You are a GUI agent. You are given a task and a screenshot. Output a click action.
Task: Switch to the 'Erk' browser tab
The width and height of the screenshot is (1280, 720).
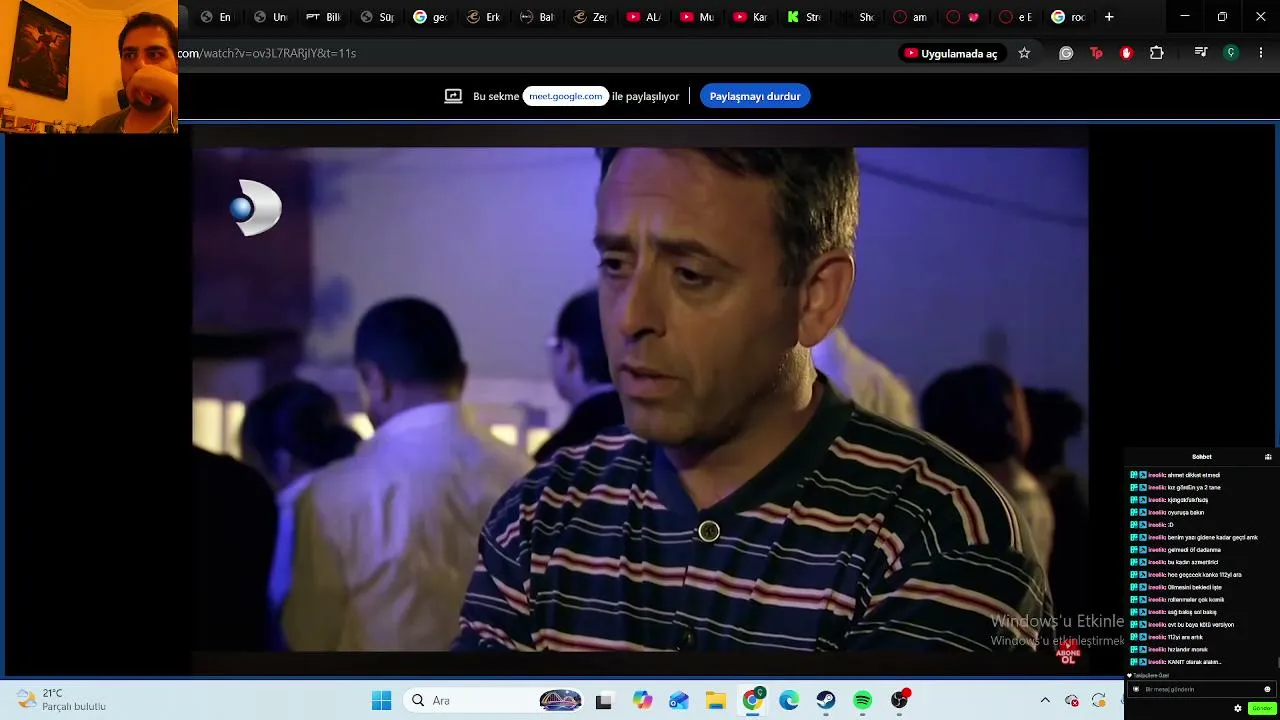click(x=483, y=17)
